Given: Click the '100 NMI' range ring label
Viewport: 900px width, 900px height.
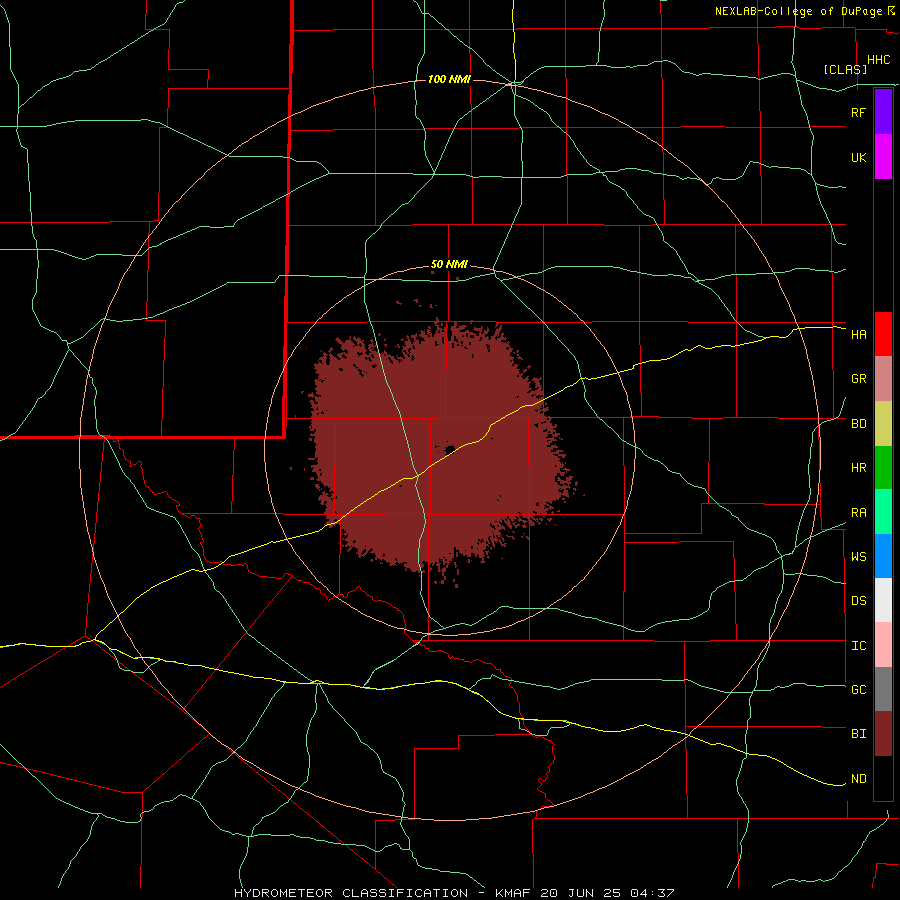Looking at the screenshot, I should click(449, 79).
